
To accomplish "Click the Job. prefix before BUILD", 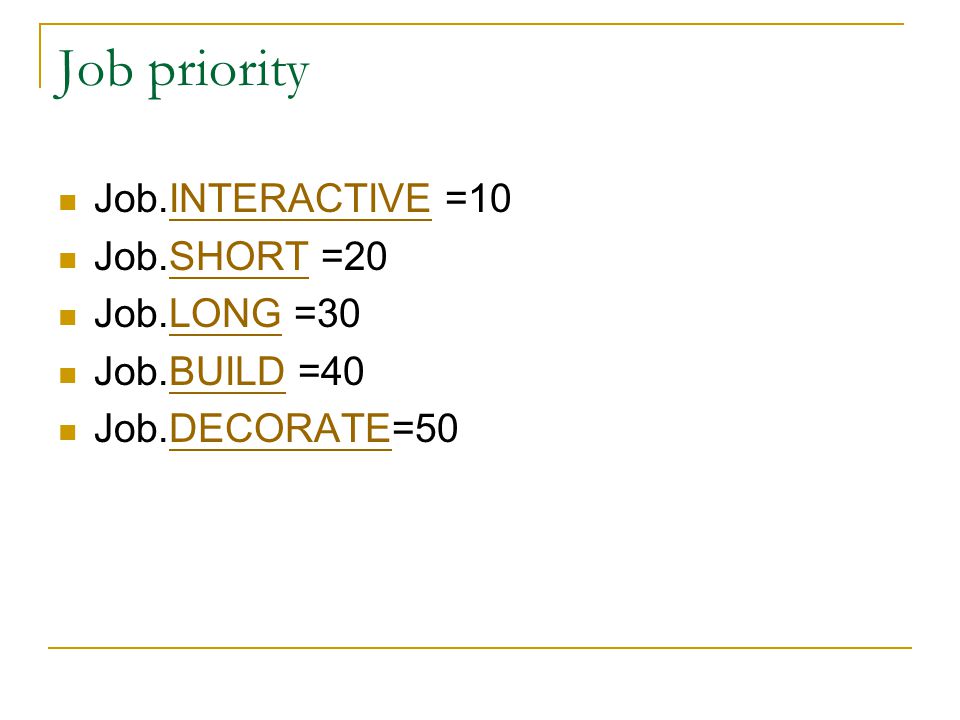I will tap(131, 371).
